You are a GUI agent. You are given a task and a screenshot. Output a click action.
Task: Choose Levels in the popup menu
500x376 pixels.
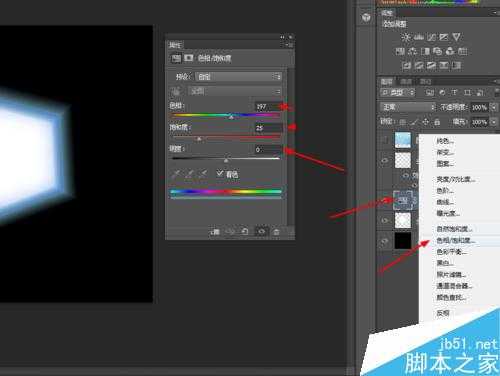click(x=445, y=191)
